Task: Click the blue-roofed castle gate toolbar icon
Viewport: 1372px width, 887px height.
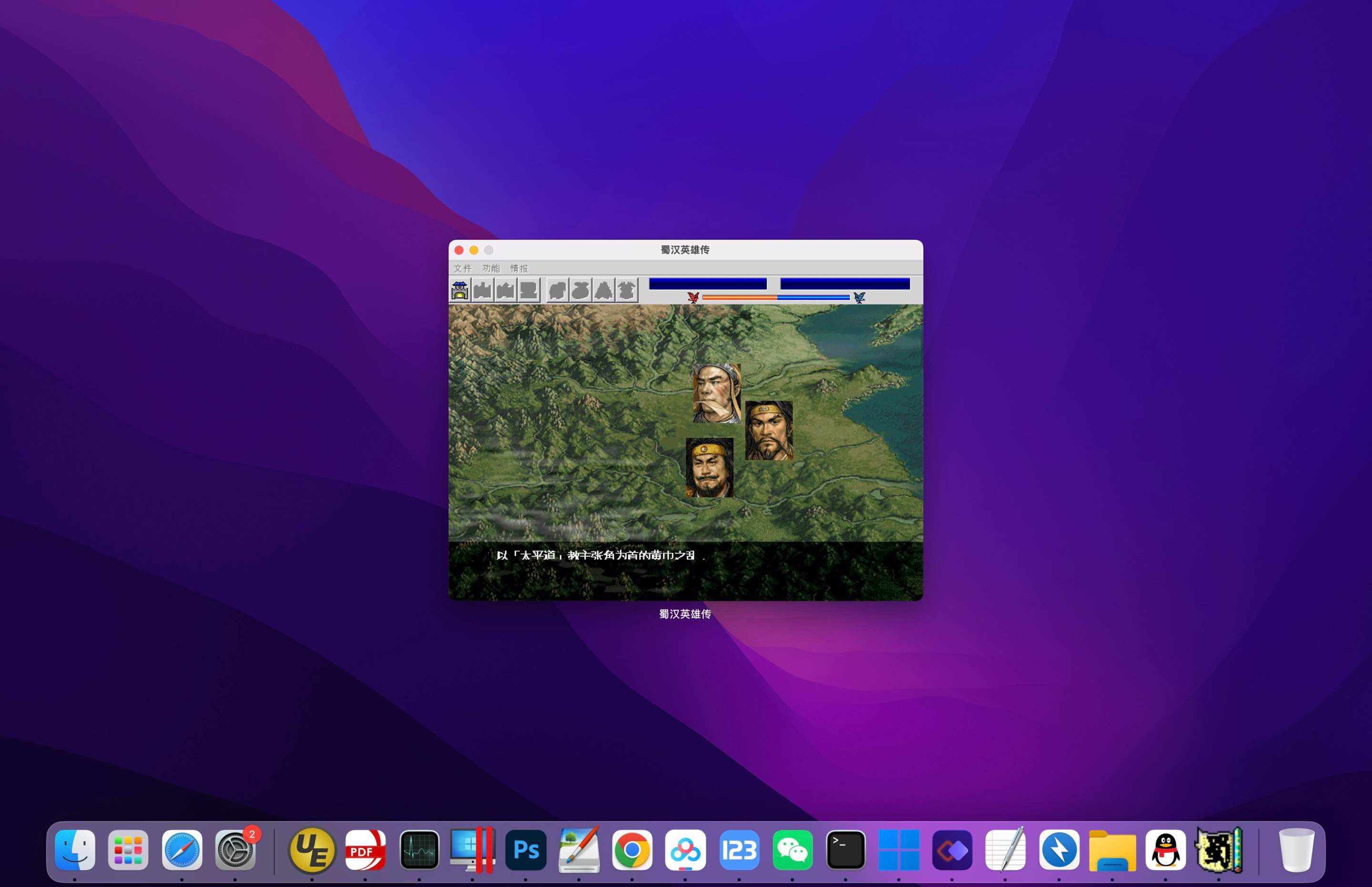Action: [x=460, y=290]
